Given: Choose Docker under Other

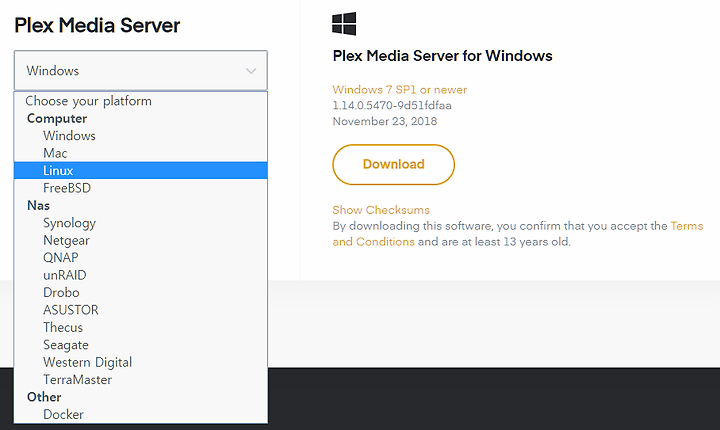Looking at the screenshot, I should pyautogui.click(x=141, y=414).
